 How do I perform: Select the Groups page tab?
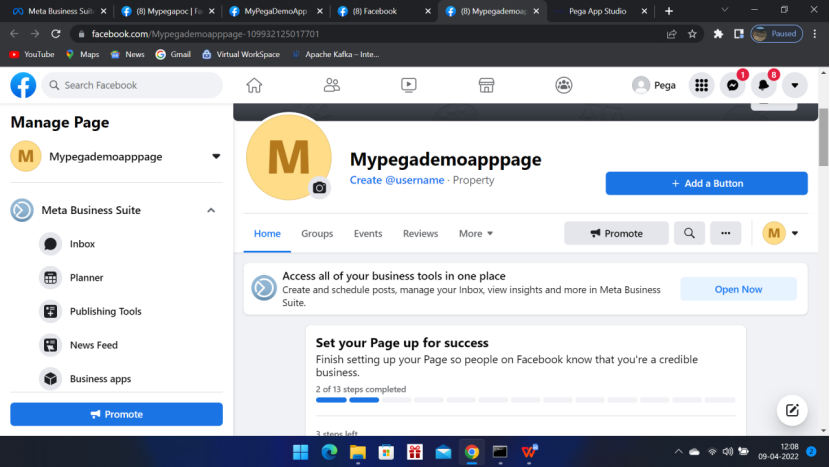tap(317, 234)
